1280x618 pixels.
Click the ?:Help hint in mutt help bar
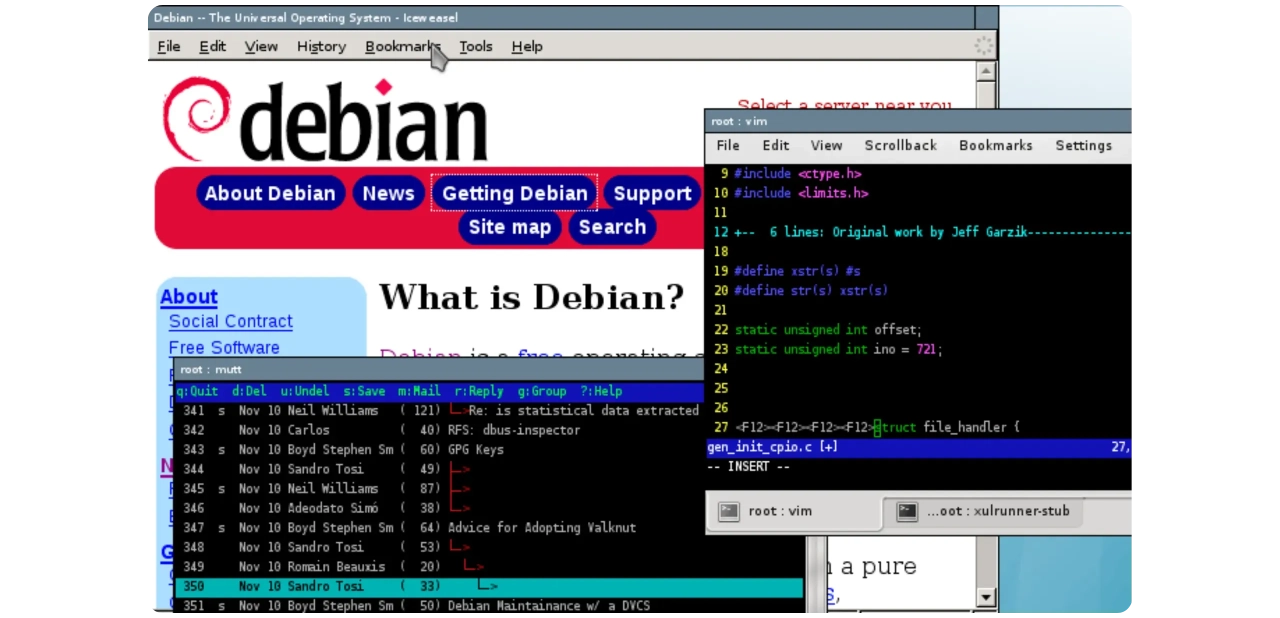[601, 391]
